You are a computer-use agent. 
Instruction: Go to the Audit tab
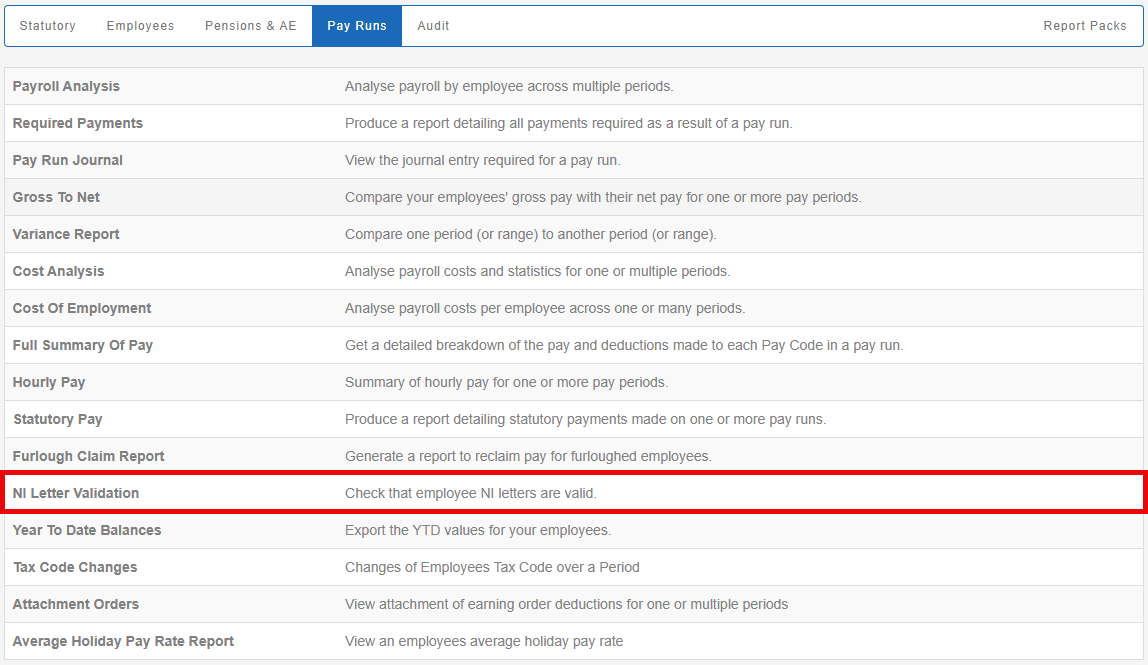pos(433,26)
